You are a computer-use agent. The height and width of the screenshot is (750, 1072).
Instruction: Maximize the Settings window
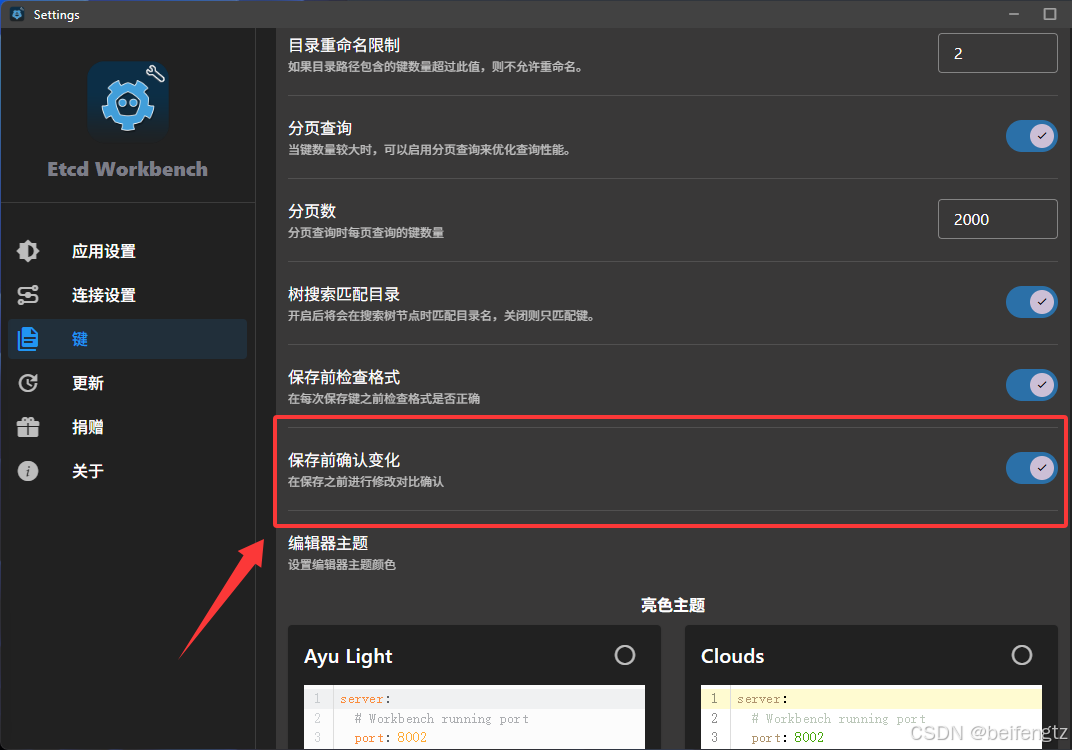(1050, 14)
